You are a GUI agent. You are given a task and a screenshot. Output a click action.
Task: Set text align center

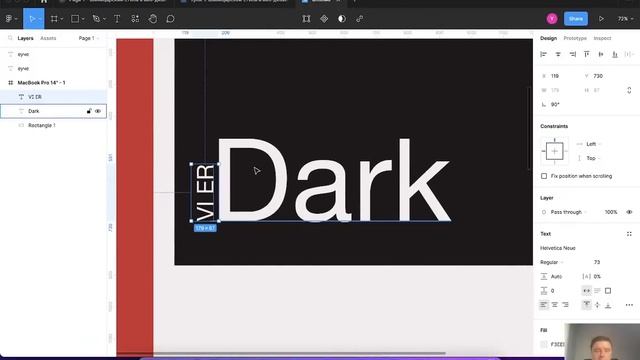[x=554, y=305]
